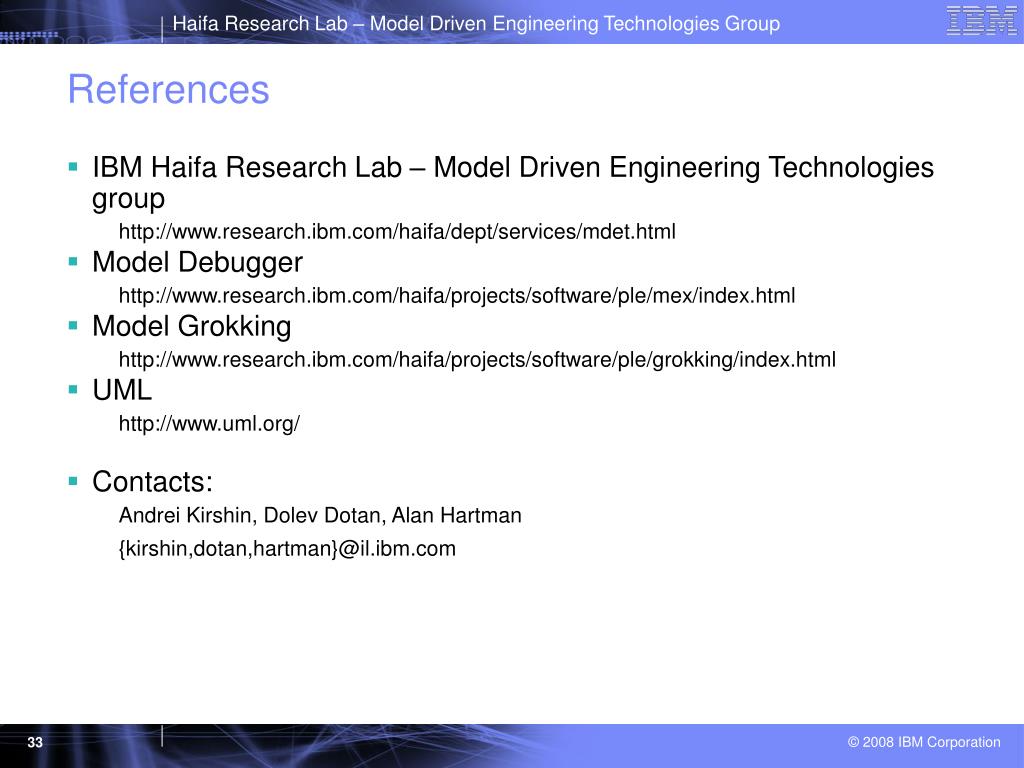Click the names line 'Andrei Kirshin, Dolev Dotan, Alan Hartman'
Image resolution: width=1024 pixels, height=768 pixels.
click(320, 515)
